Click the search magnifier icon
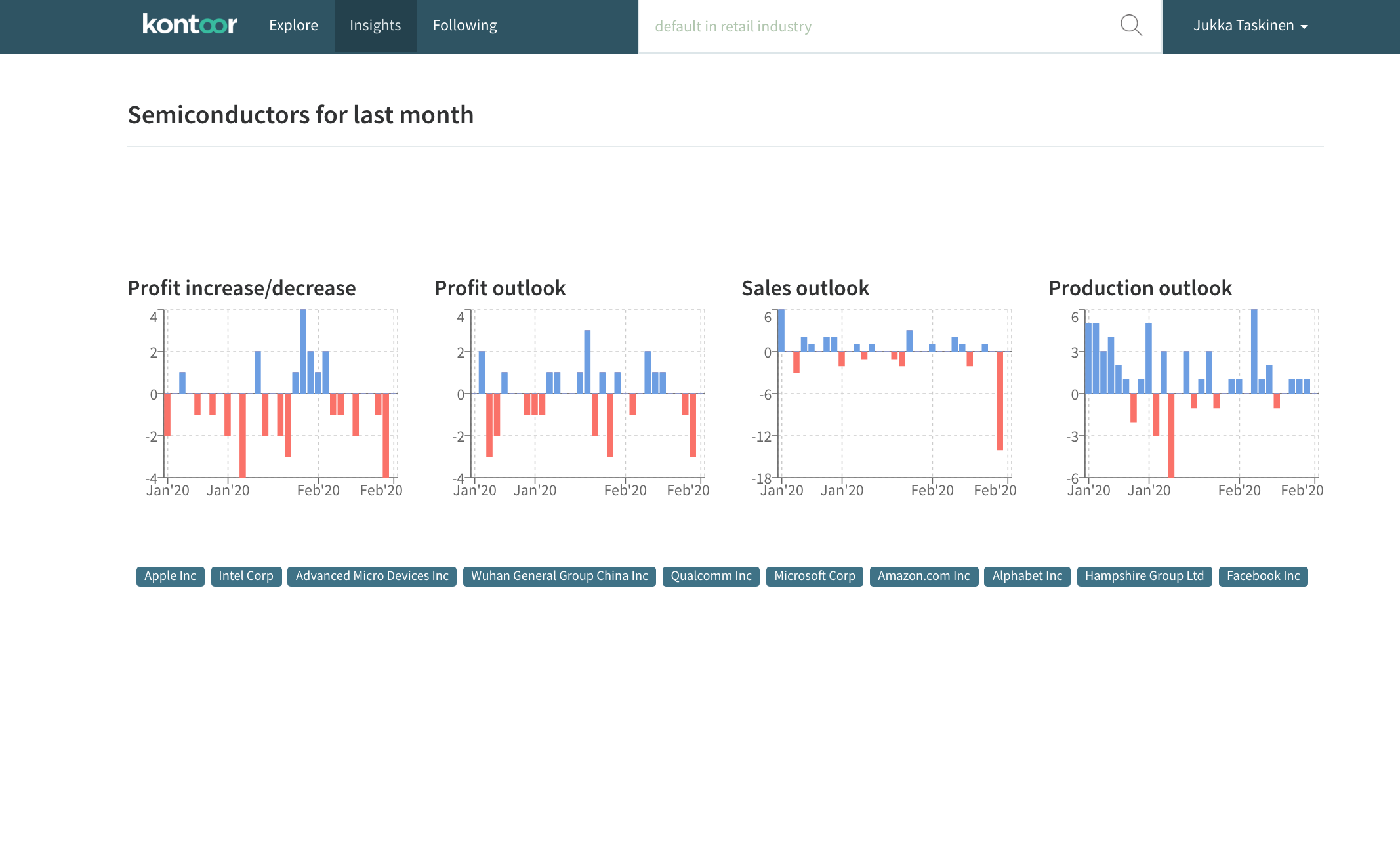This screenshot has height=866, width=1400. pos(1131,26)
